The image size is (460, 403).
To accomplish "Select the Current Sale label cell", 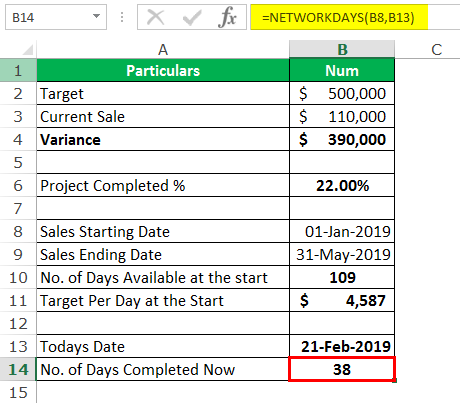I will pyautogui.click(x=163, y=116).
